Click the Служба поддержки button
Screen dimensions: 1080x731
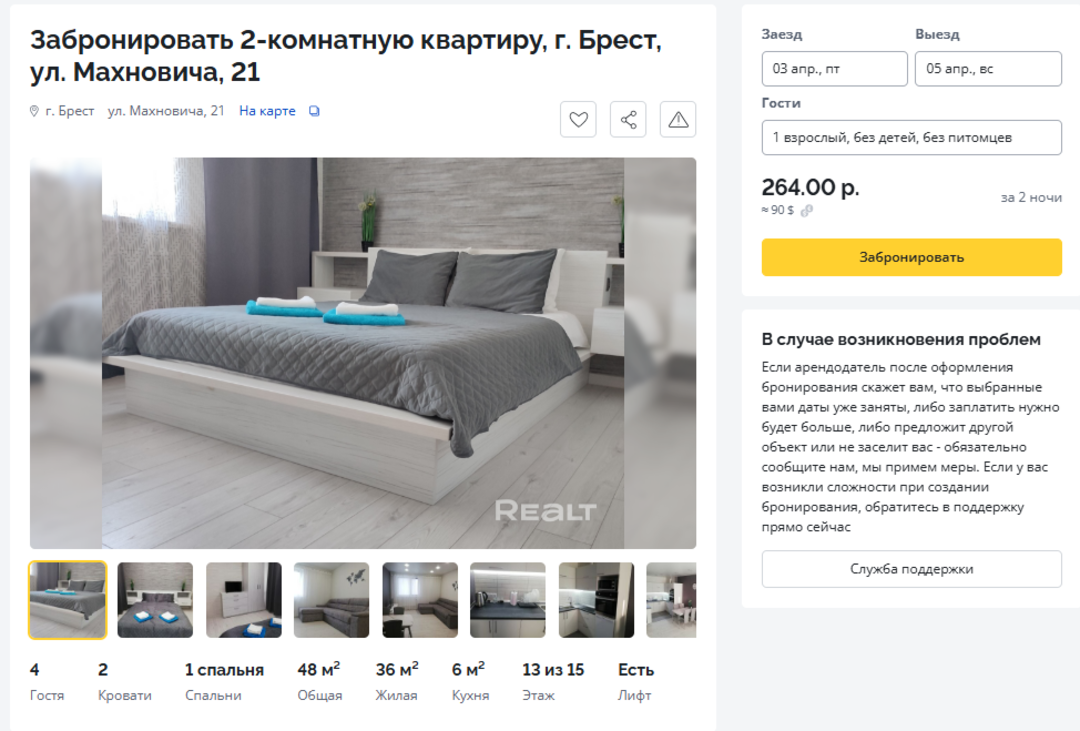click(x=911, y=568)
